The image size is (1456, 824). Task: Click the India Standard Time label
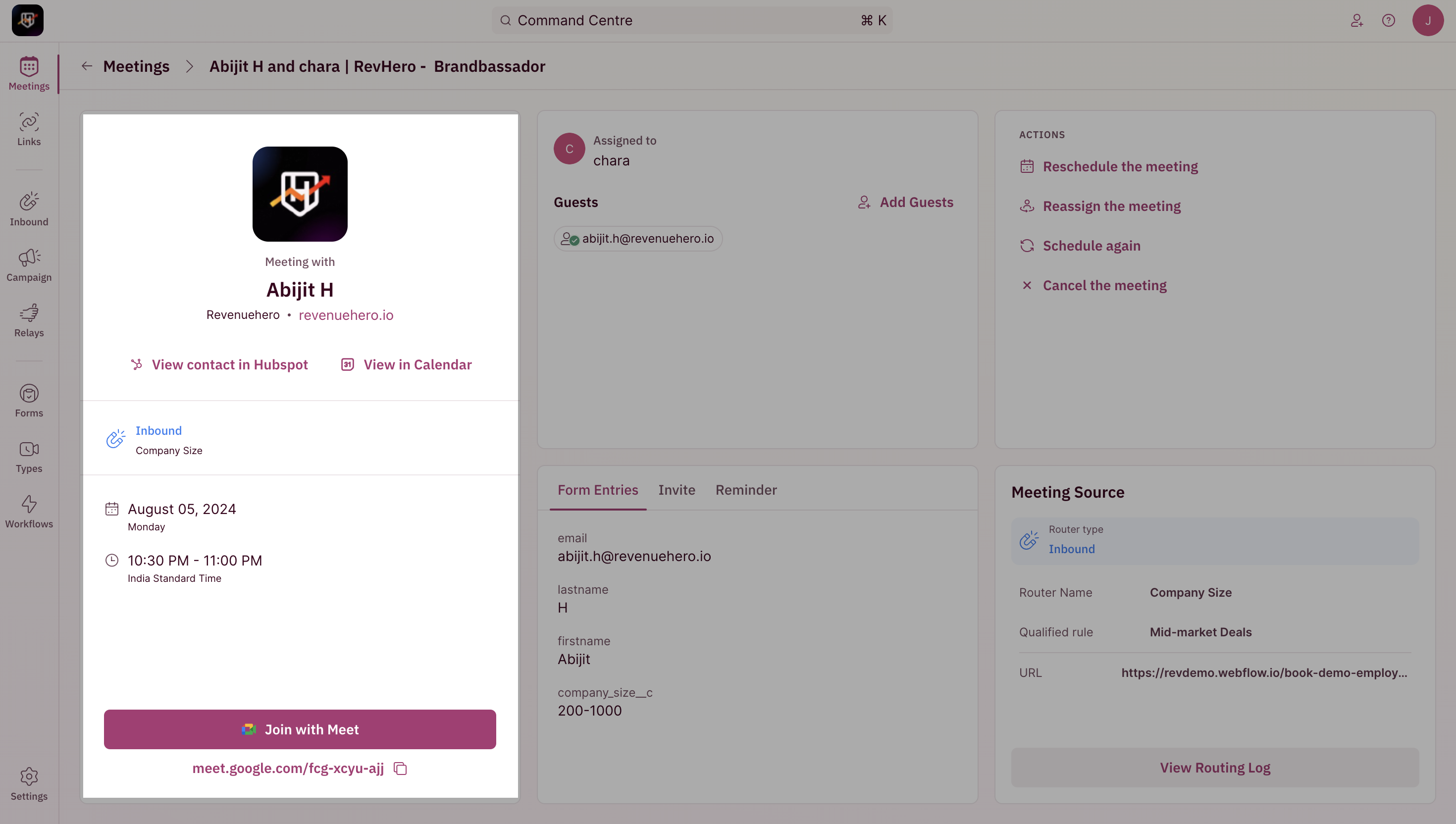(174, 578)
